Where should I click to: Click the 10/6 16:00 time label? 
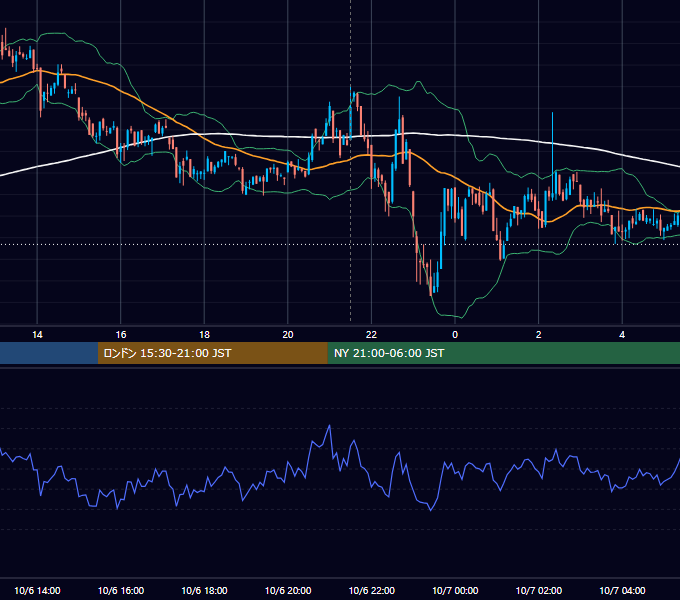121,590
